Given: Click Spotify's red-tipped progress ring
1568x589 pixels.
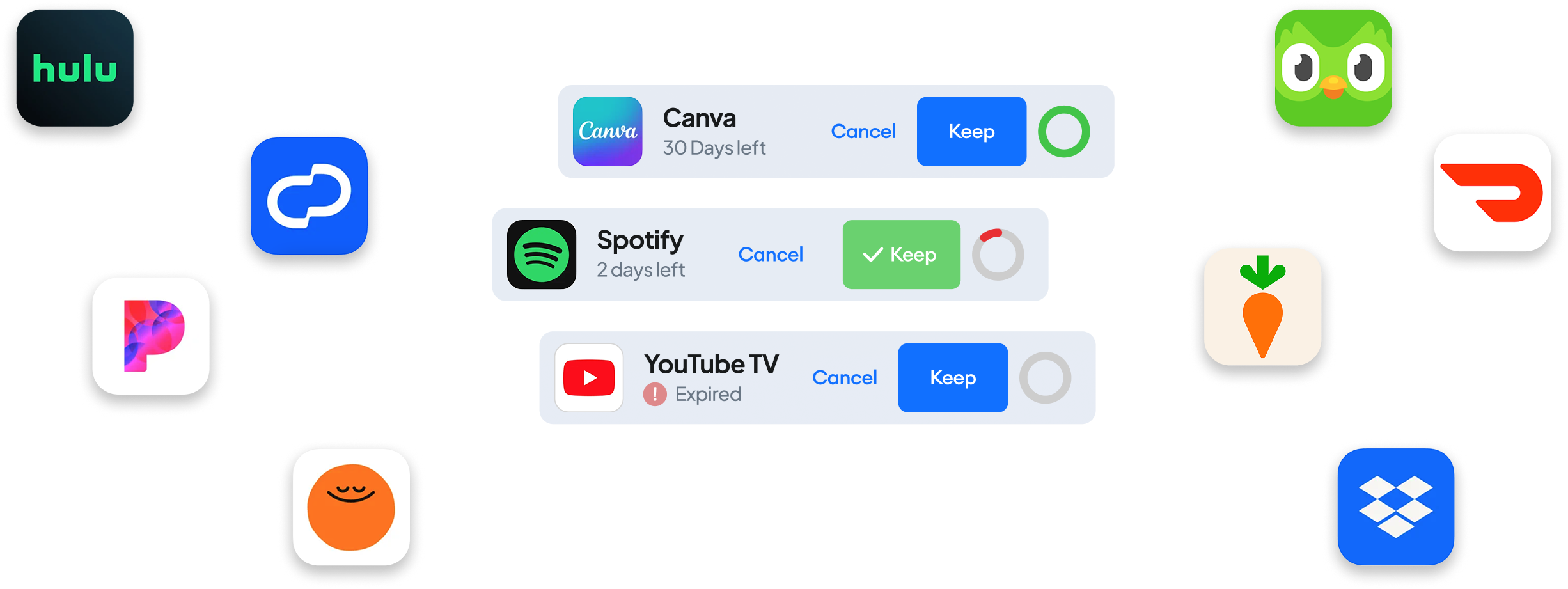Looking at the screenshot, I should pos(998,255).
